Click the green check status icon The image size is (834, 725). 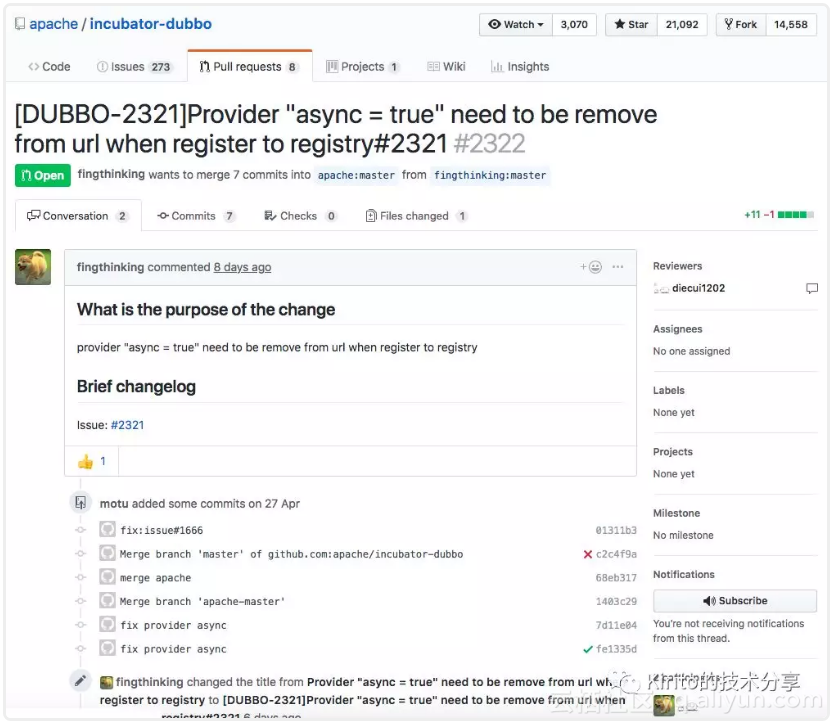coord(588,649)
